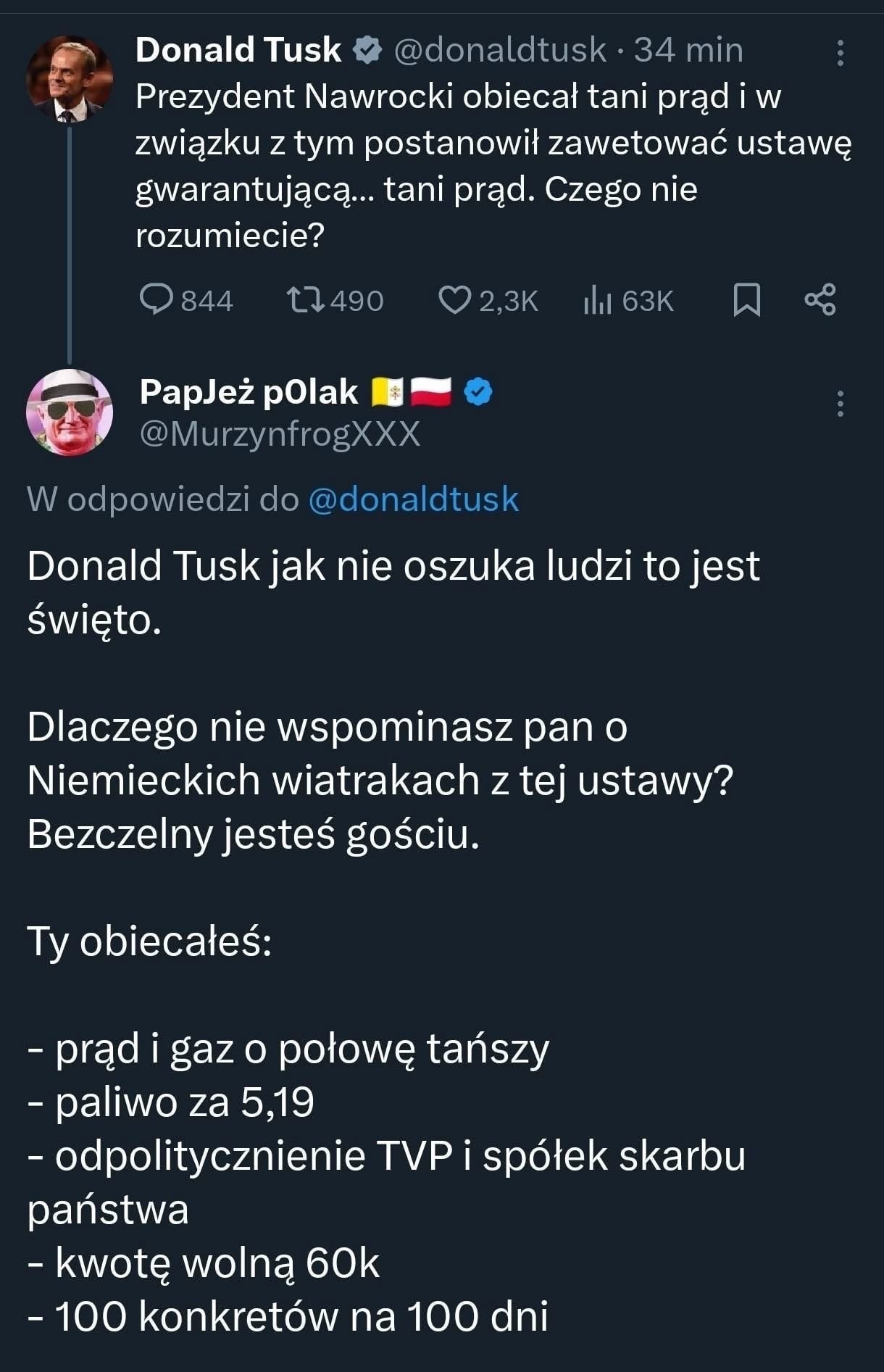The image size is (884, 1372).
Task: Like the tweet with 2,3K likes
Action: pos(454,299)
